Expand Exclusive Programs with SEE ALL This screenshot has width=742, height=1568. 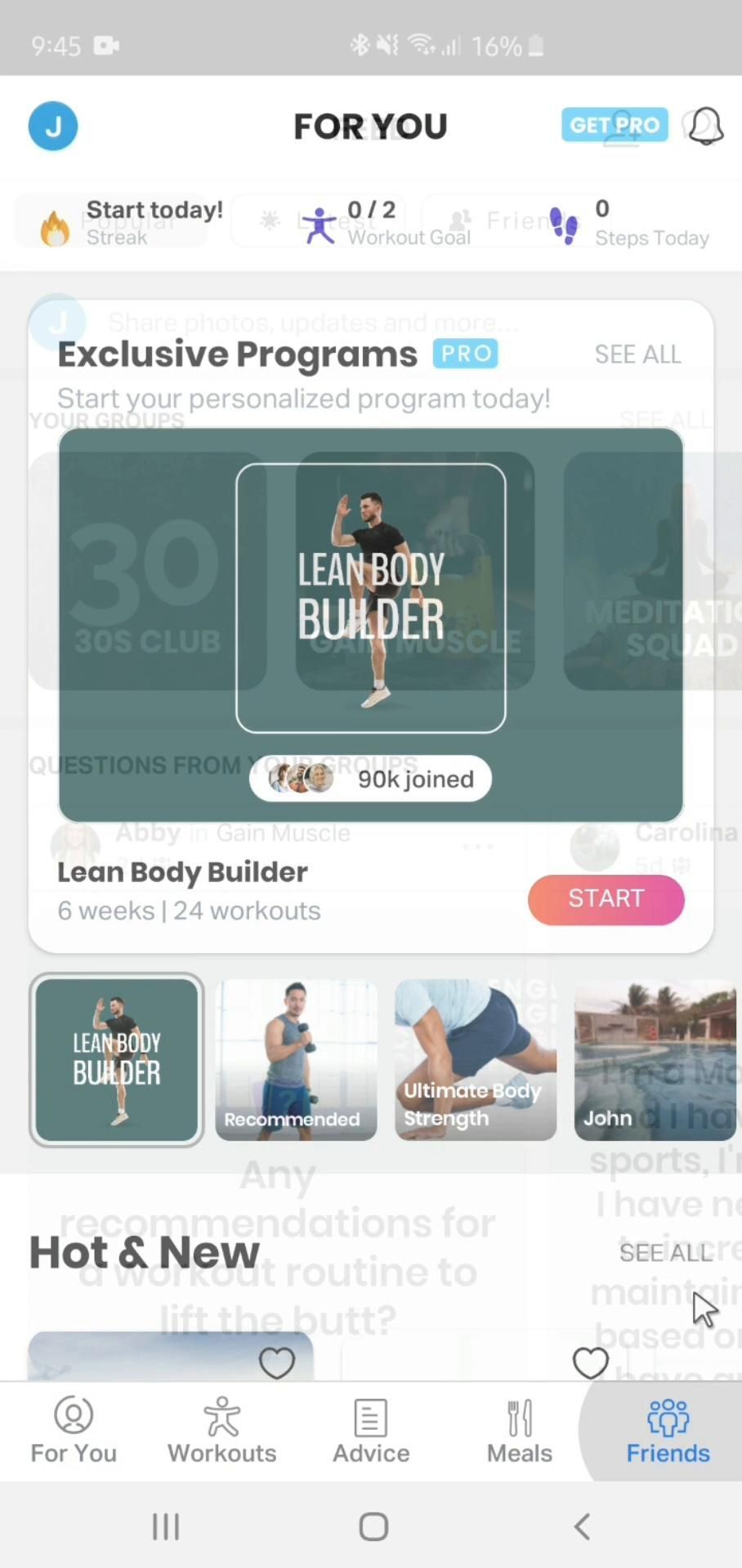coord(637,354)
